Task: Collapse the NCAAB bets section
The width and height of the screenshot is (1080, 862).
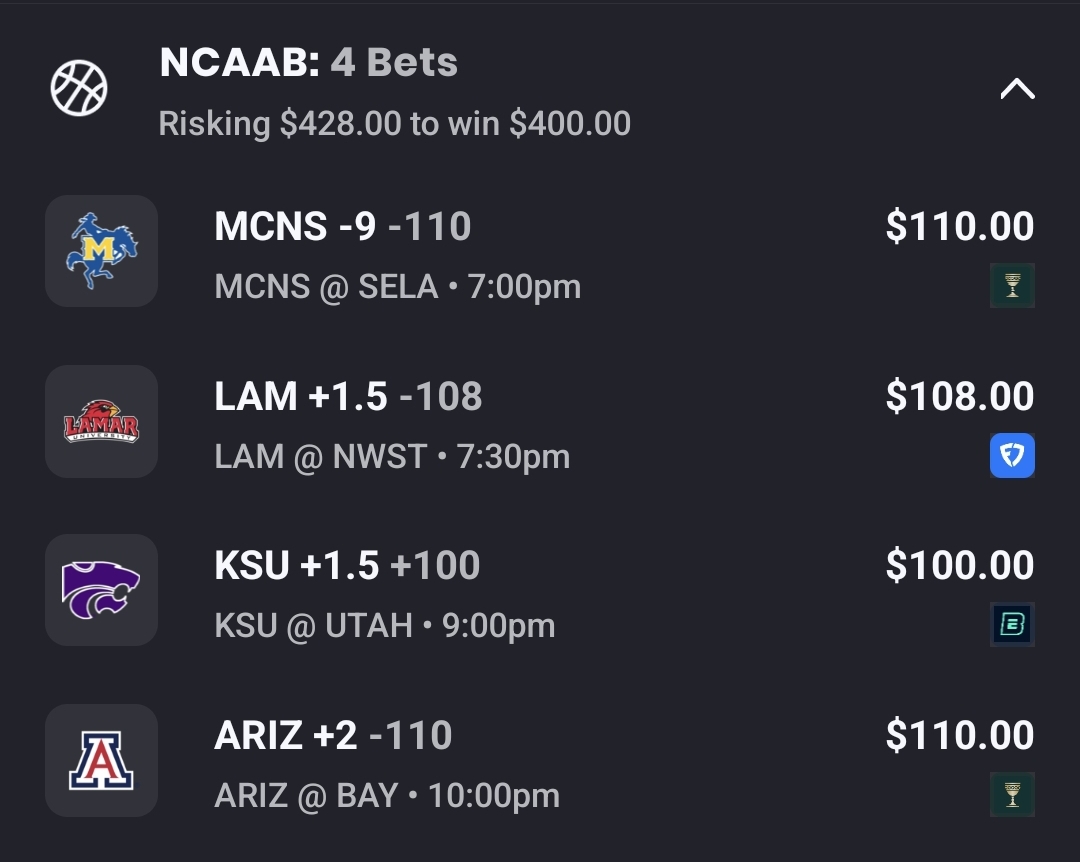Action: 1017,90
